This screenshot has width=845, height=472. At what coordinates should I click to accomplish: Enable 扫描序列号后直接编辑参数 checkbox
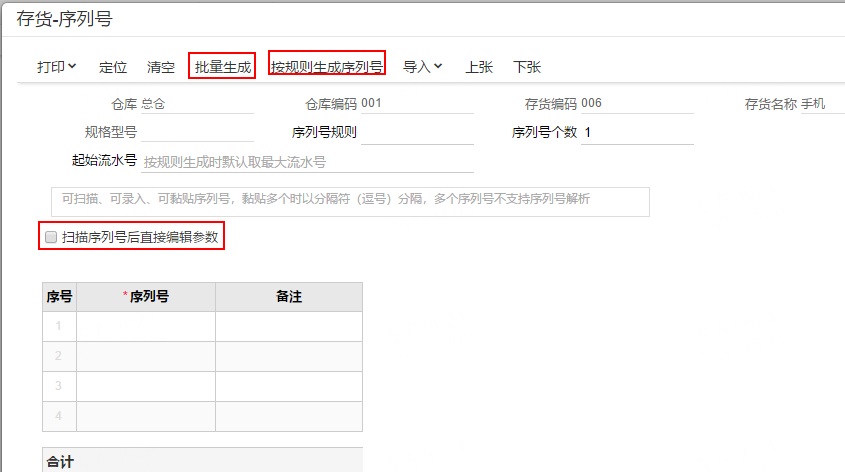click(x=51, y=237)
